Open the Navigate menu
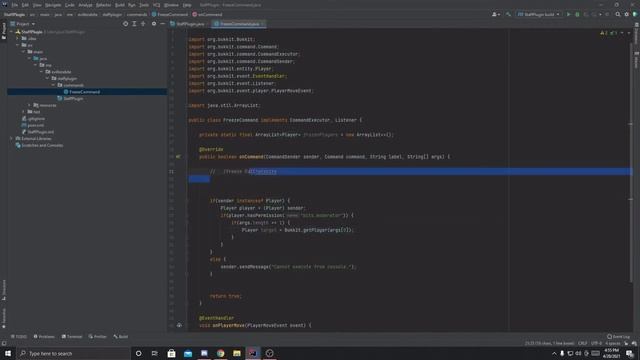Screen dimensions: 640x360 click(53, 5)
